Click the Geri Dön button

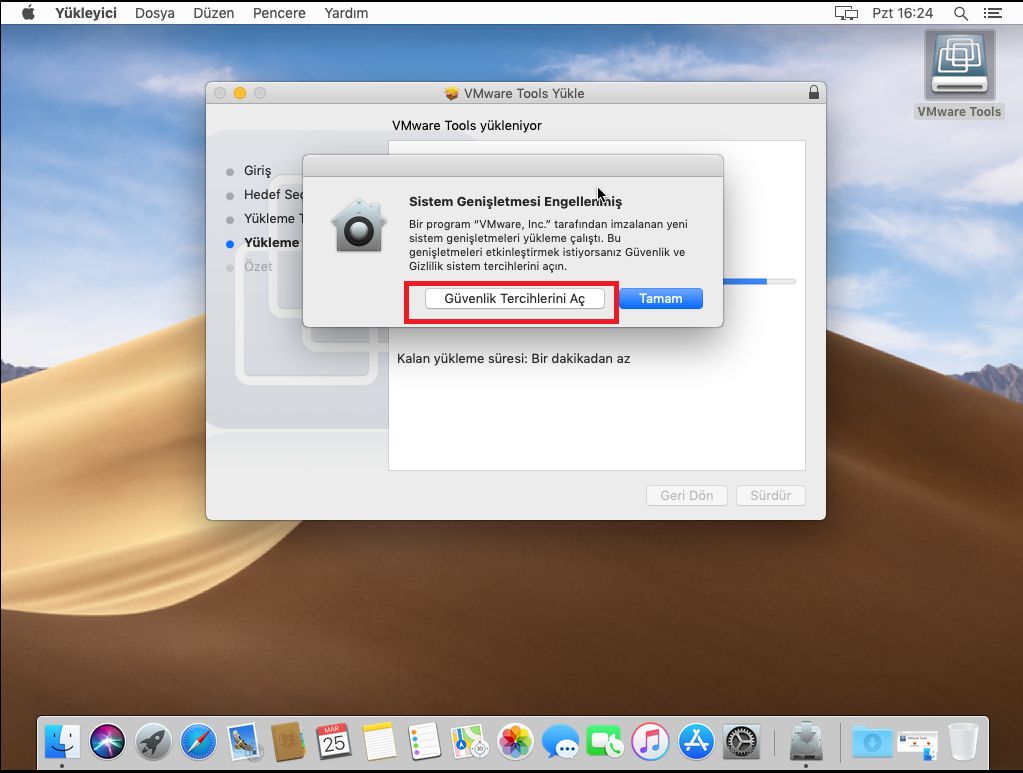click(x=686, y=495)
